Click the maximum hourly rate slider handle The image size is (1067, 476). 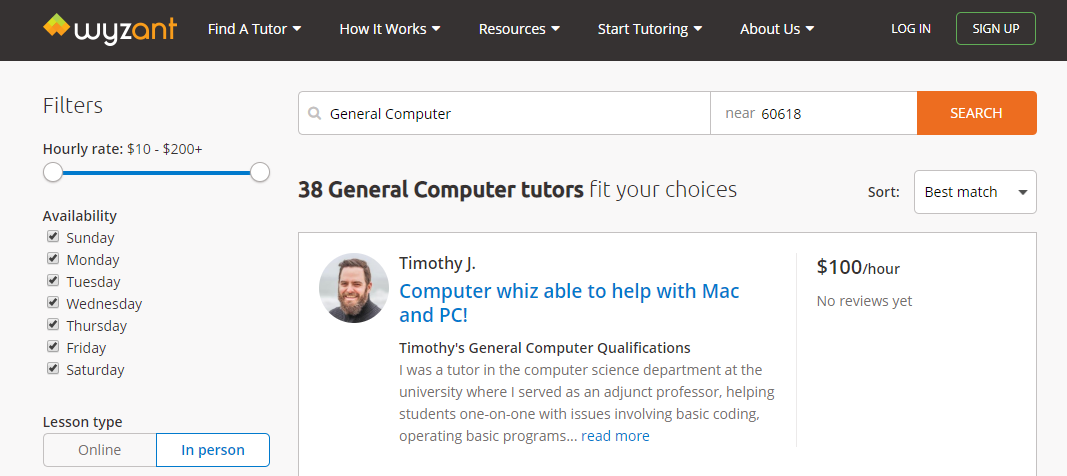pyautogui.click(x=260, y=173)
